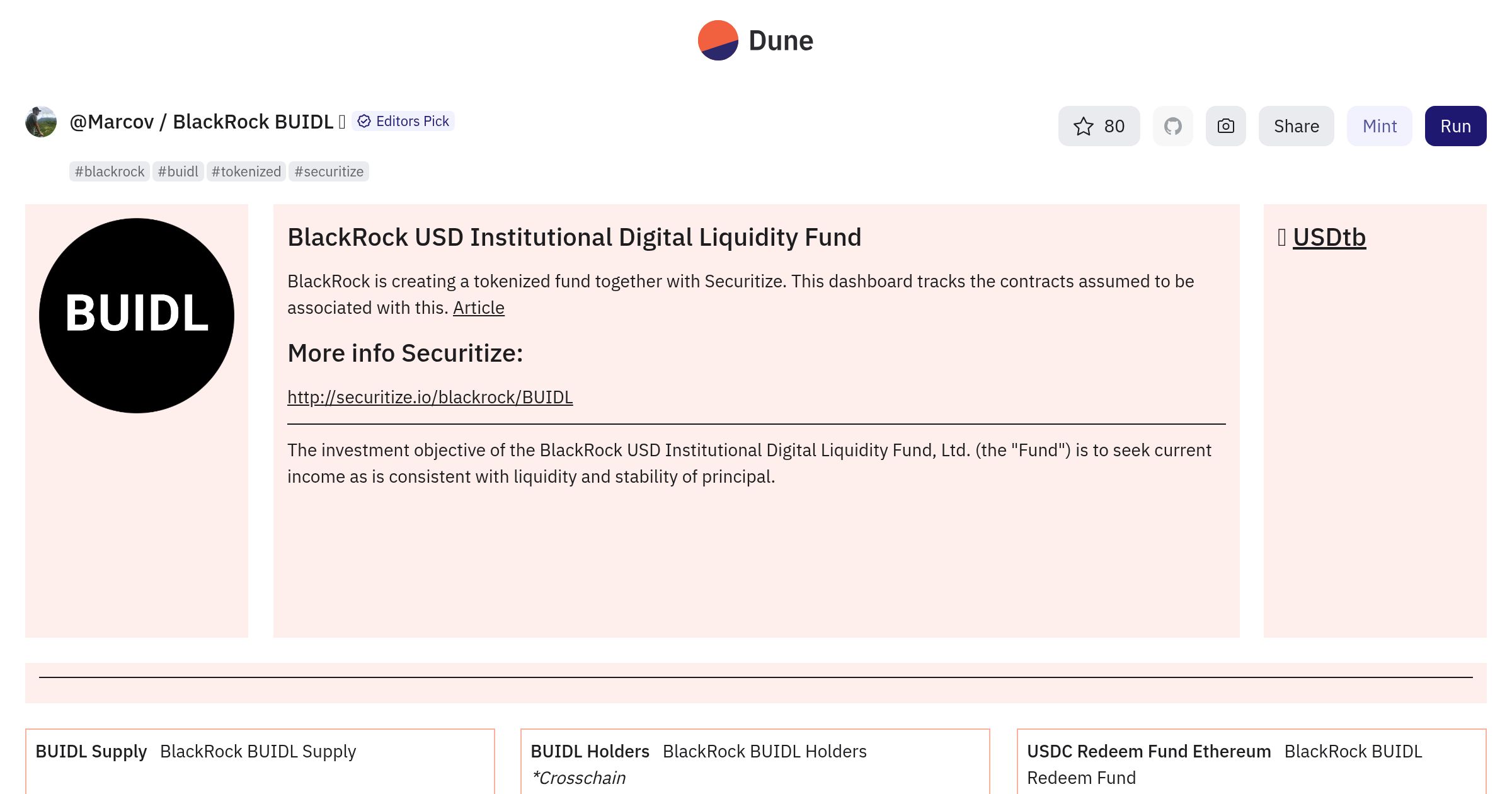Open the GitHub icon button

tap(1172, 126)
